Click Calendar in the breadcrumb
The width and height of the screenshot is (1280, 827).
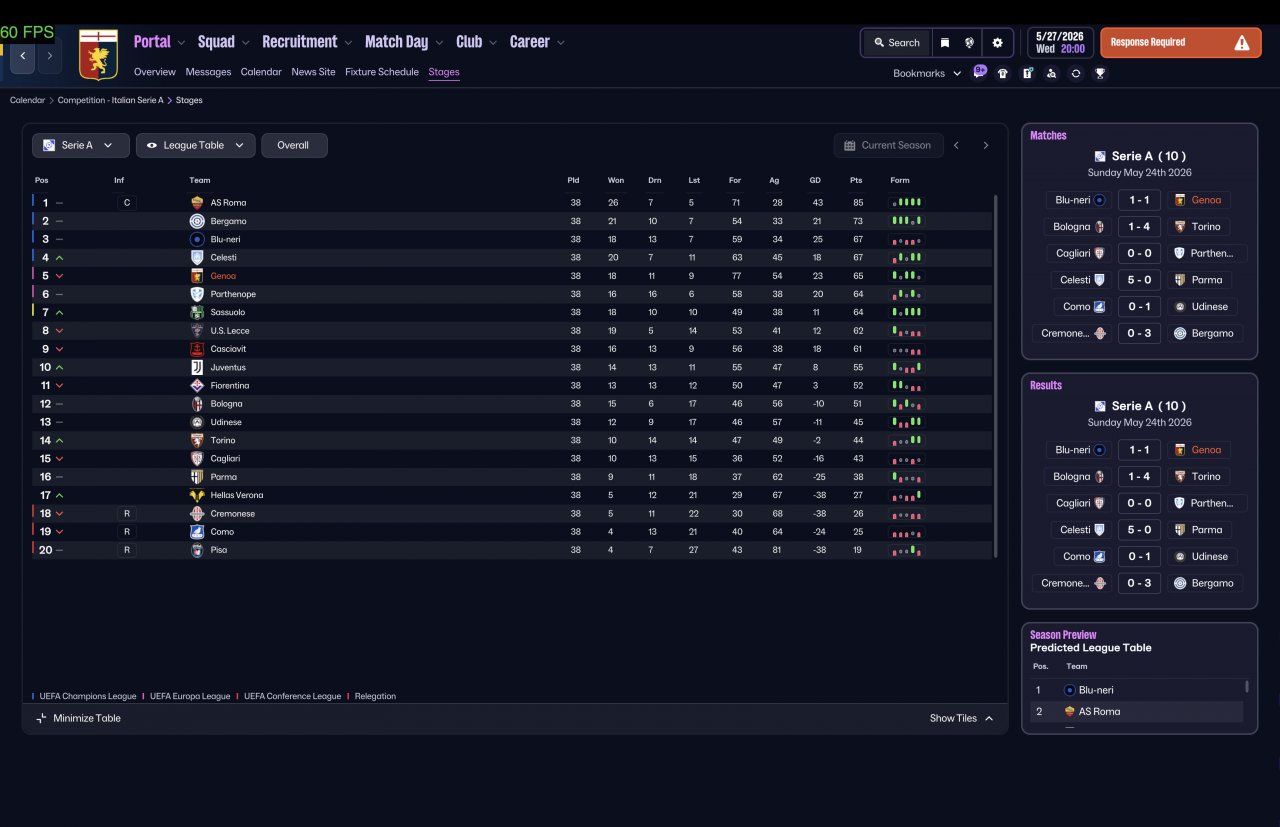[28, 100]
